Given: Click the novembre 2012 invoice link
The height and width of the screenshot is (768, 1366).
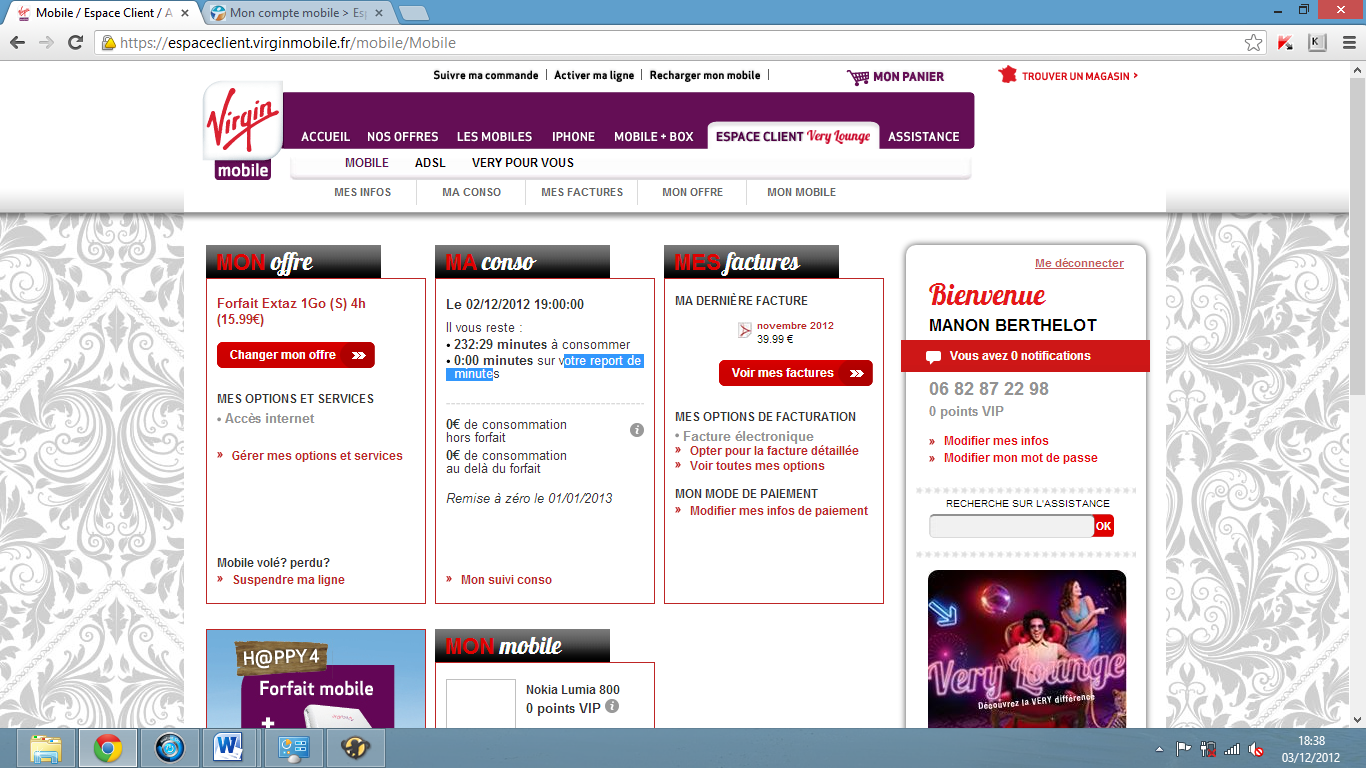Looking at the screenshot, I should tap(795, 326).
